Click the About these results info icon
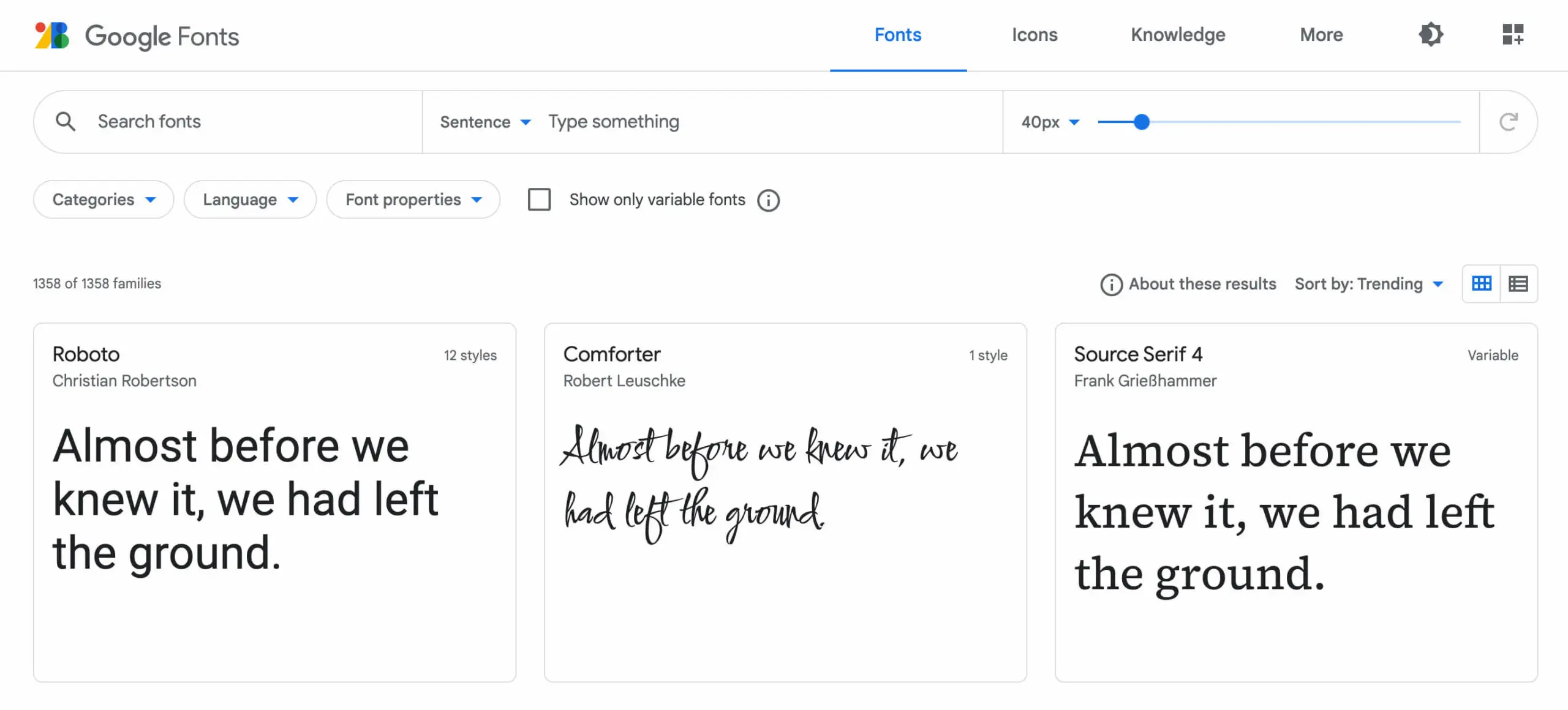1568x710 pixels. tap(1111, 284)
